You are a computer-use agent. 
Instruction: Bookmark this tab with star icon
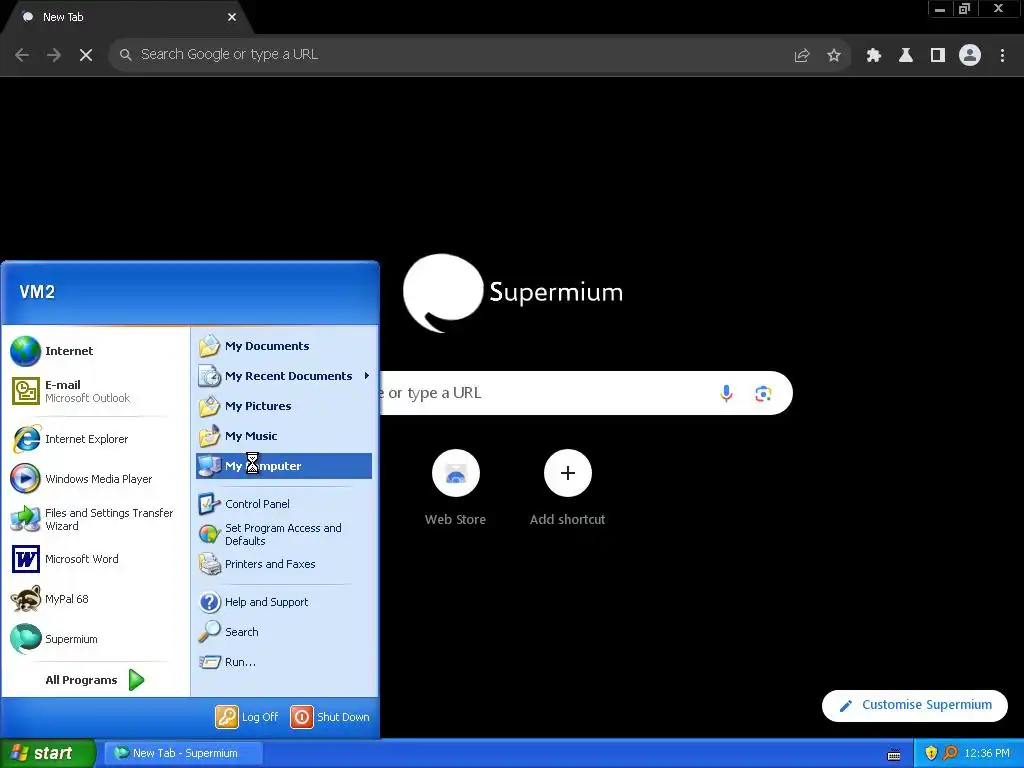coord(834,55)
